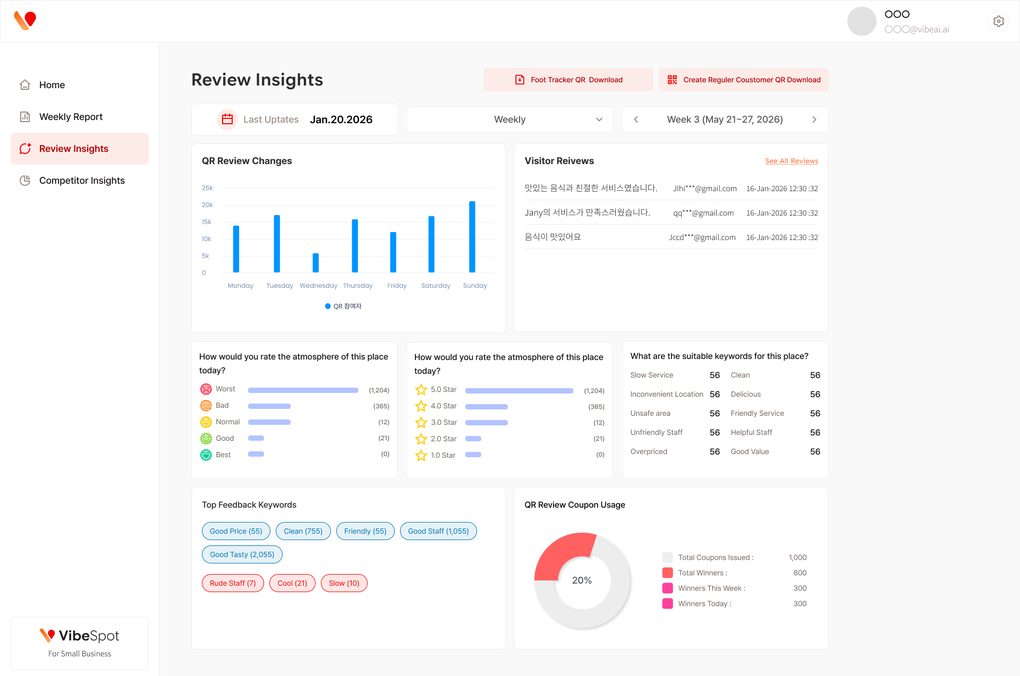This screenshot has width=1020, height=676.
Task: Go to next week arrow
Action: [814, 120]
